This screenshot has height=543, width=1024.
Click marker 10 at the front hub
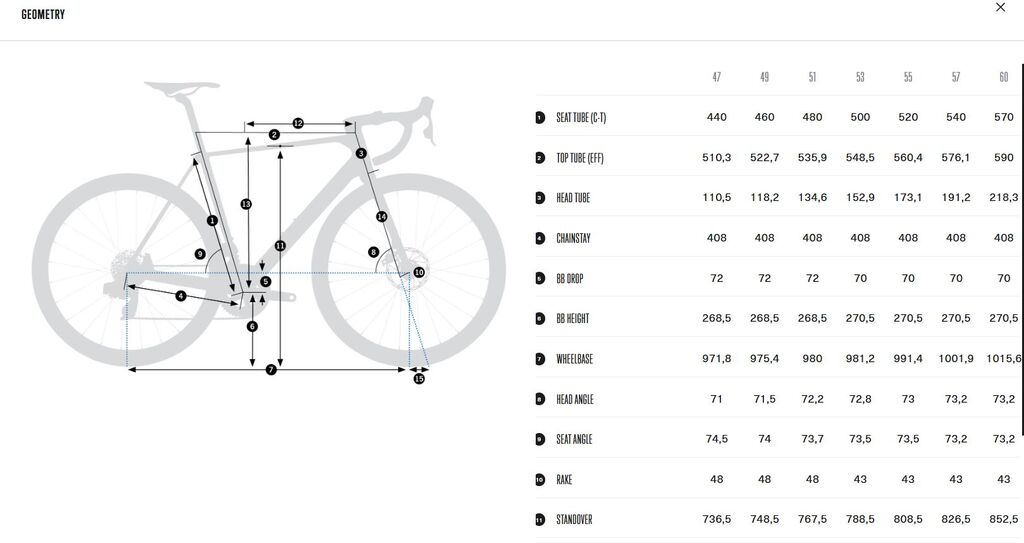pos(419,272)
